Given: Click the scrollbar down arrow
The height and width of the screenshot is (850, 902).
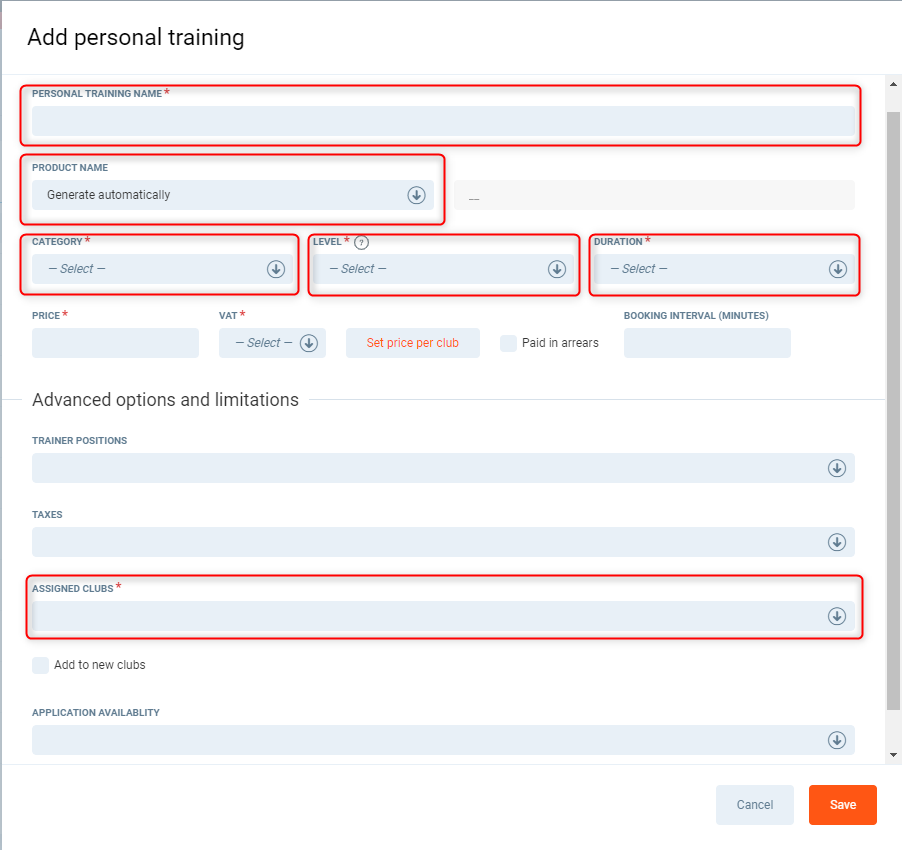Looking at the screenshot, I should 893,755.
